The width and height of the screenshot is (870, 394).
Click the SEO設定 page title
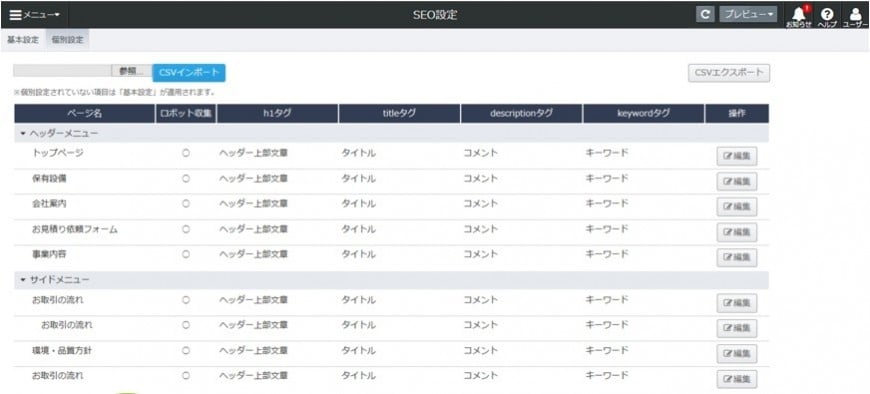435,15
